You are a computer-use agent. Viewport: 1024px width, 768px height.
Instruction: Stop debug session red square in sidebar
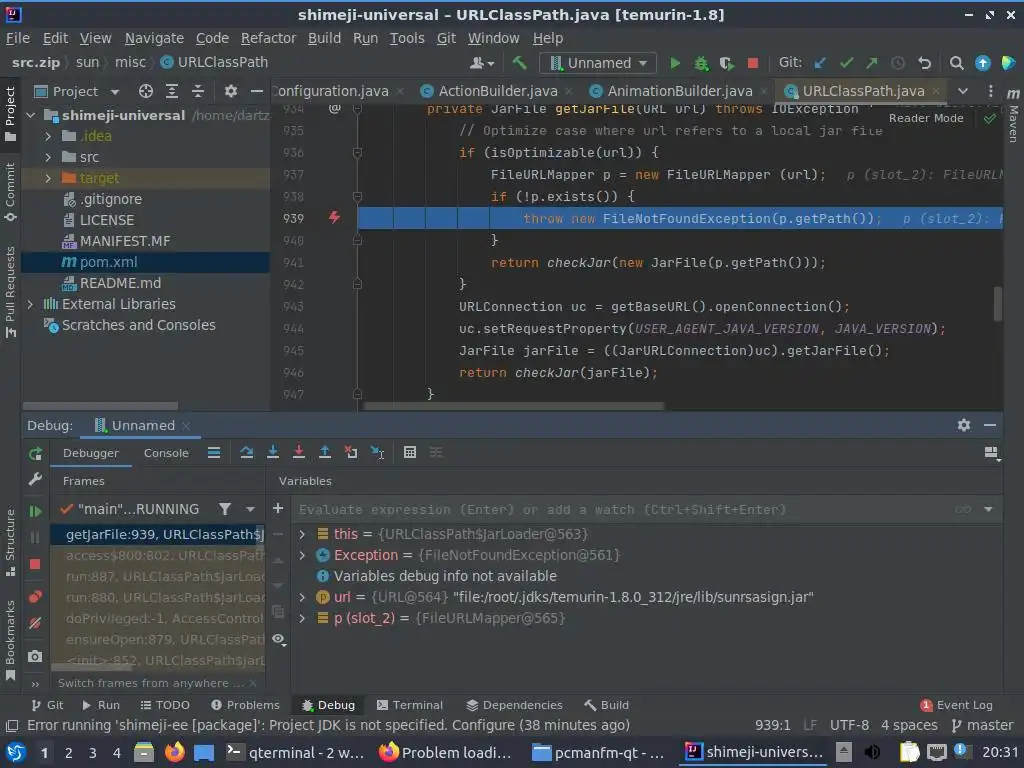[x=35, y=564]
